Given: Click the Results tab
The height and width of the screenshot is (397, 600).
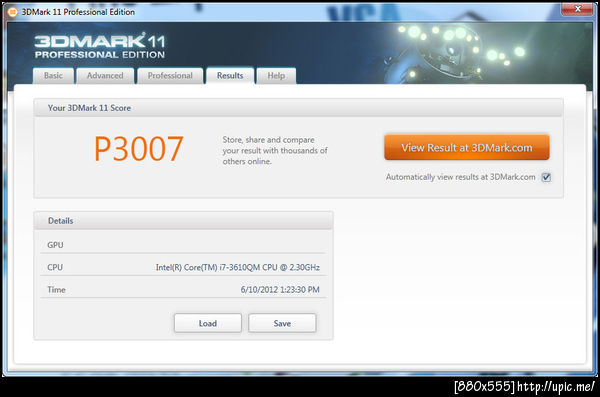Looking at the screenshot, I should (230, 76).
